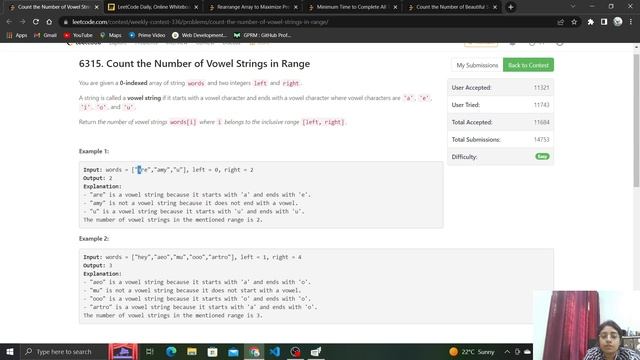Open the GPRM GitHub Prof bookmark
This screenshot has height=360, width=640.
pyautogui.click(x=262, y=35)
